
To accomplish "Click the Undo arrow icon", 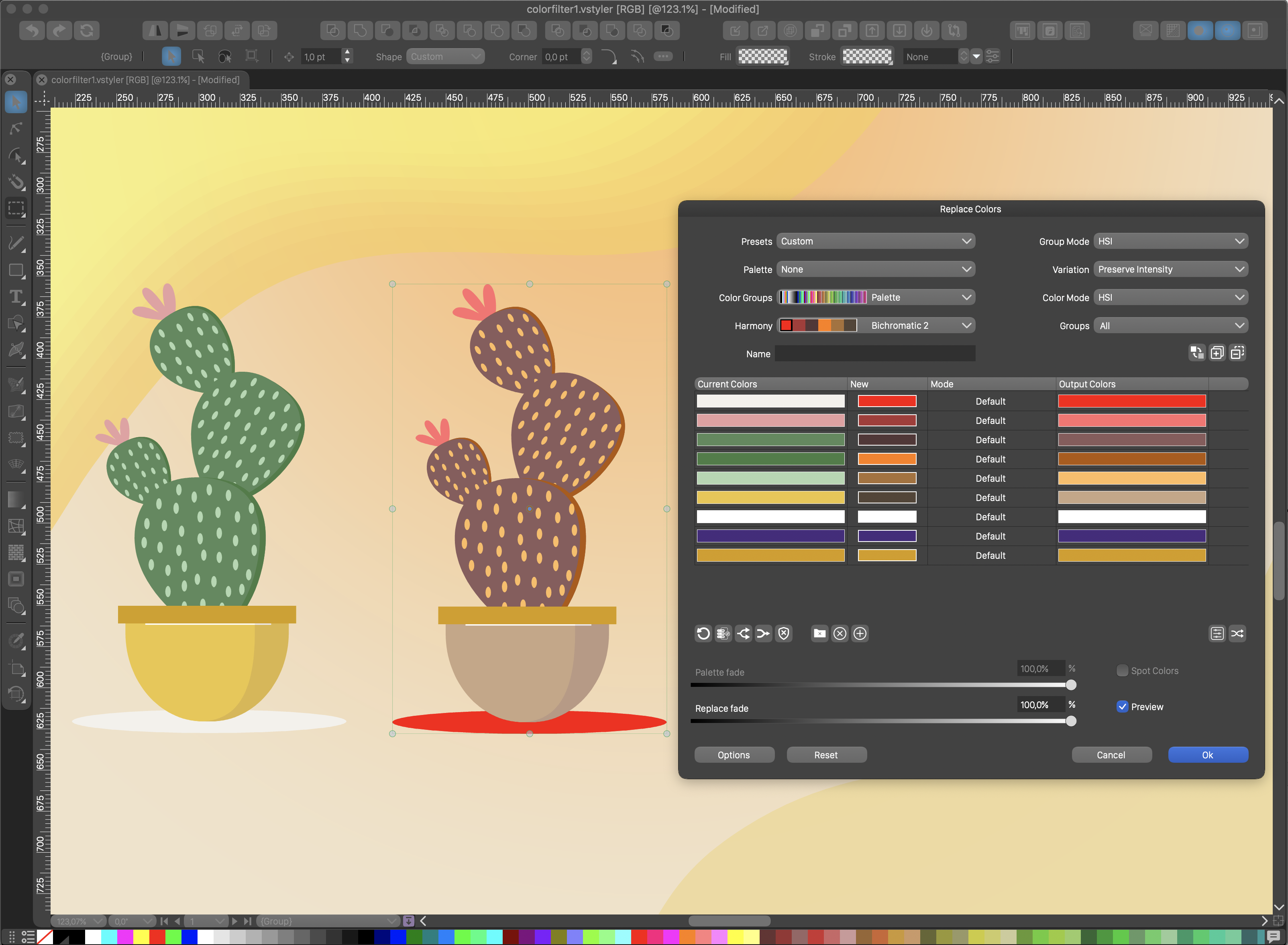I will (33, 31).
